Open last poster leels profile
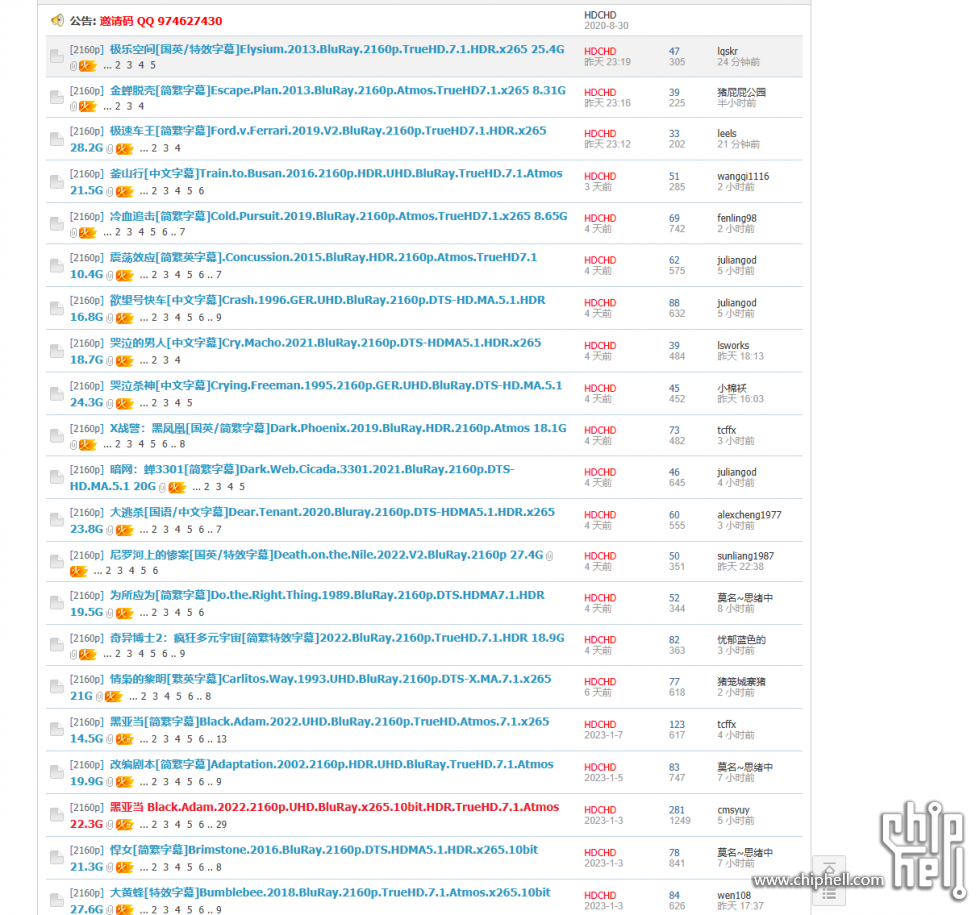The height and width of the screenshot is (915, 980). click(x=727, y=134)
